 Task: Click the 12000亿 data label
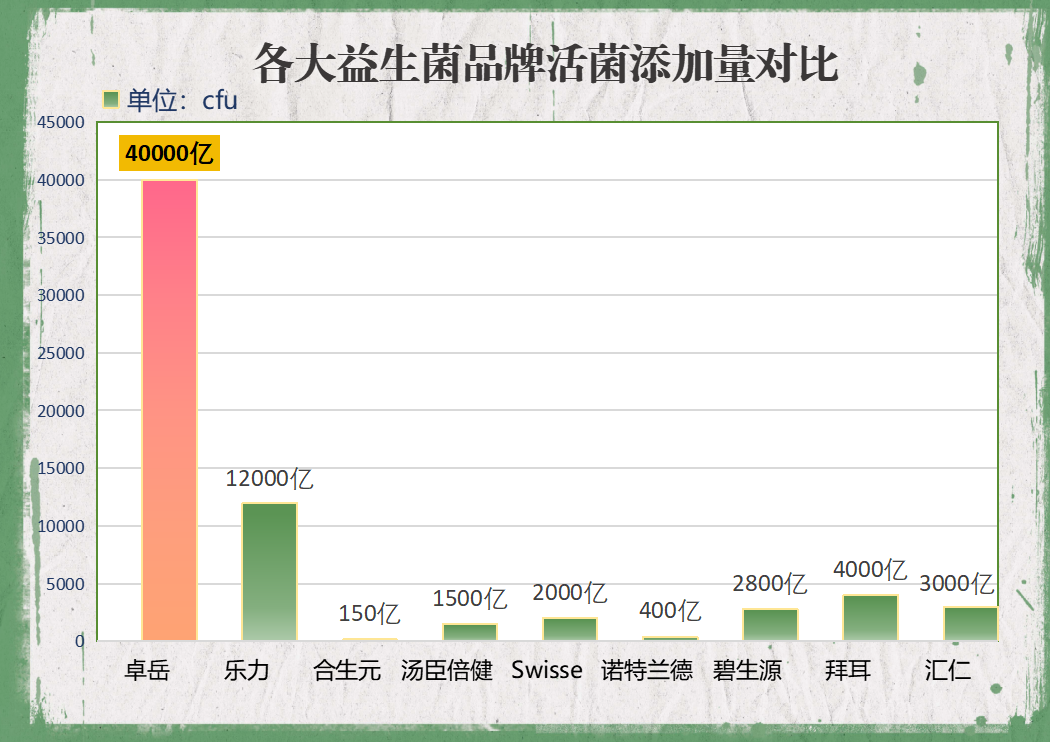pos(269,479)
